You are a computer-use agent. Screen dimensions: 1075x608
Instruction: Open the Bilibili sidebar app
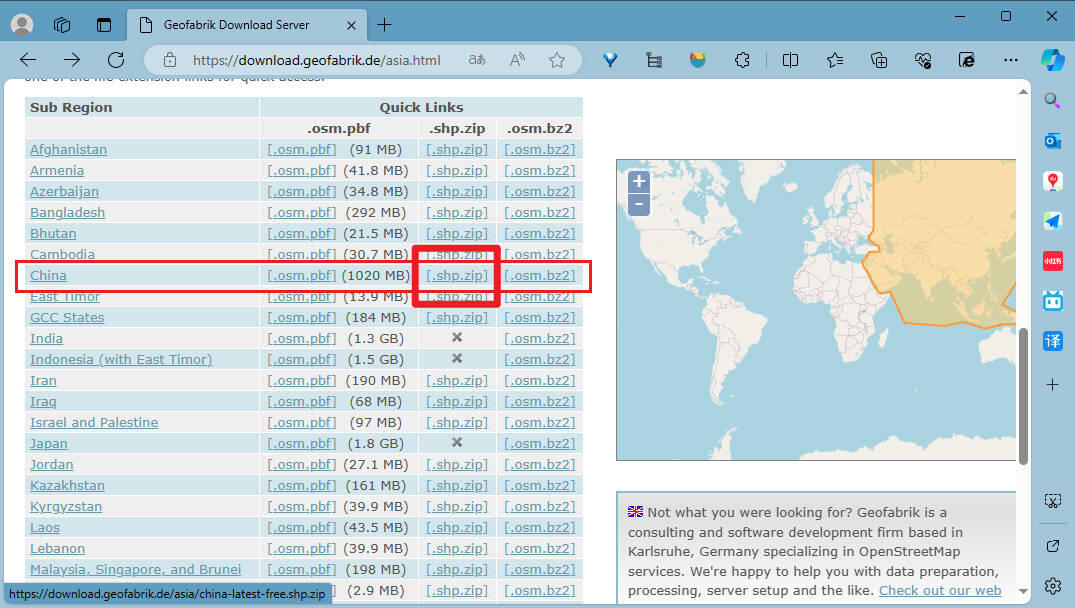[x=1052, y=301]
